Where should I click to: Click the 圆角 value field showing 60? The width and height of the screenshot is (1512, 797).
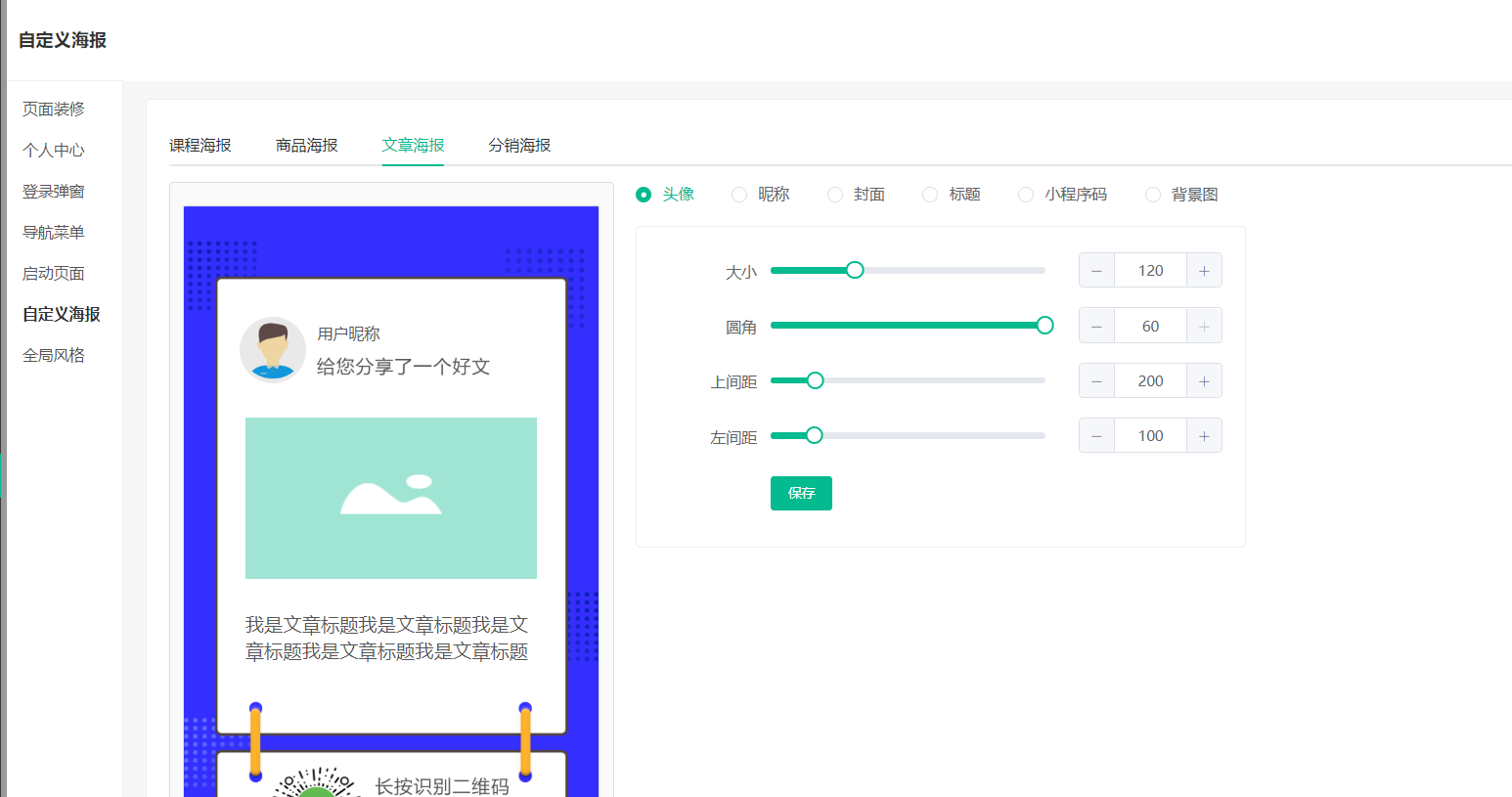(1150, 327)
